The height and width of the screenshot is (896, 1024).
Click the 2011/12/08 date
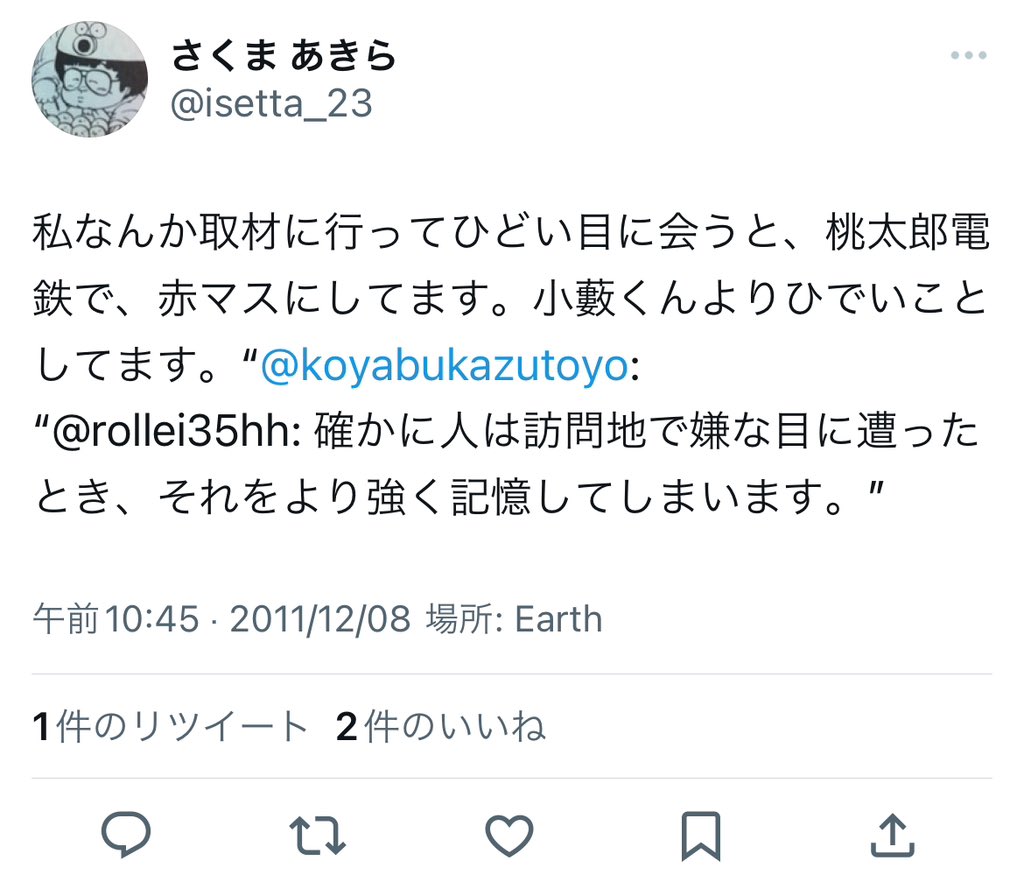320,618
